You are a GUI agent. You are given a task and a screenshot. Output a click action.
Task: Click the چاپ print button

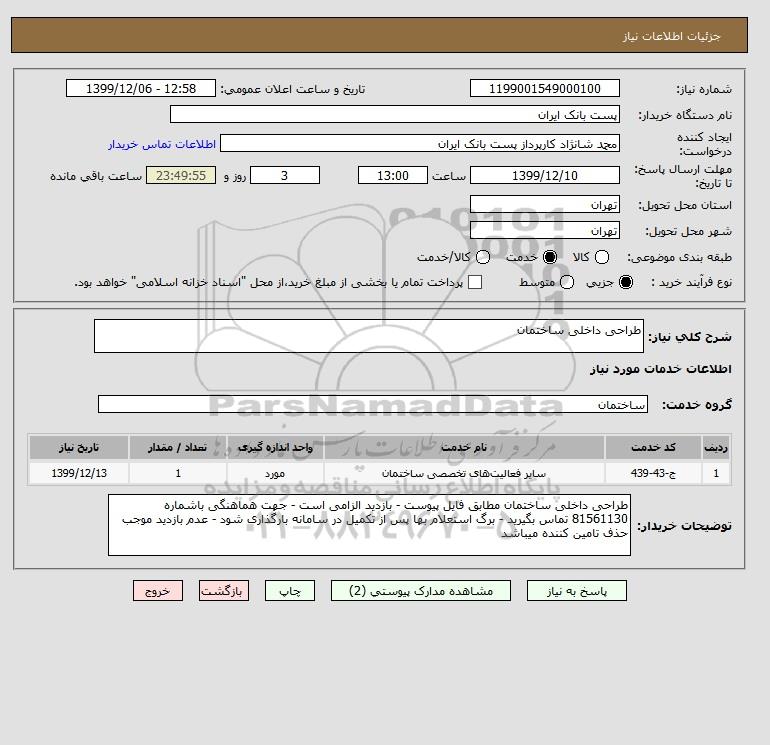[290, 591]
